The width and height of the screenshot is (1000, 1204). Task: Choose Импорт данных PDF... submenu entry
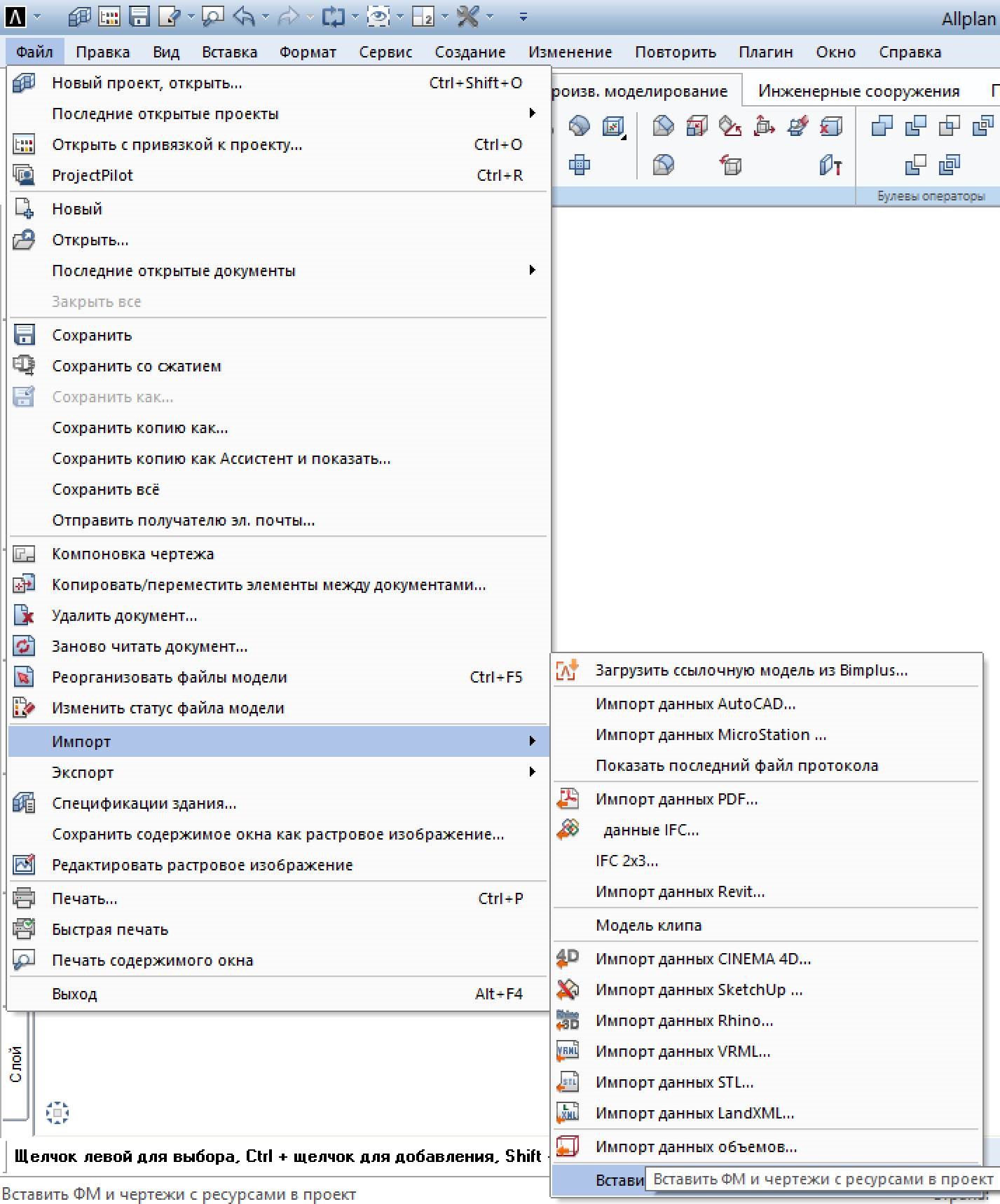click(767, 799)
